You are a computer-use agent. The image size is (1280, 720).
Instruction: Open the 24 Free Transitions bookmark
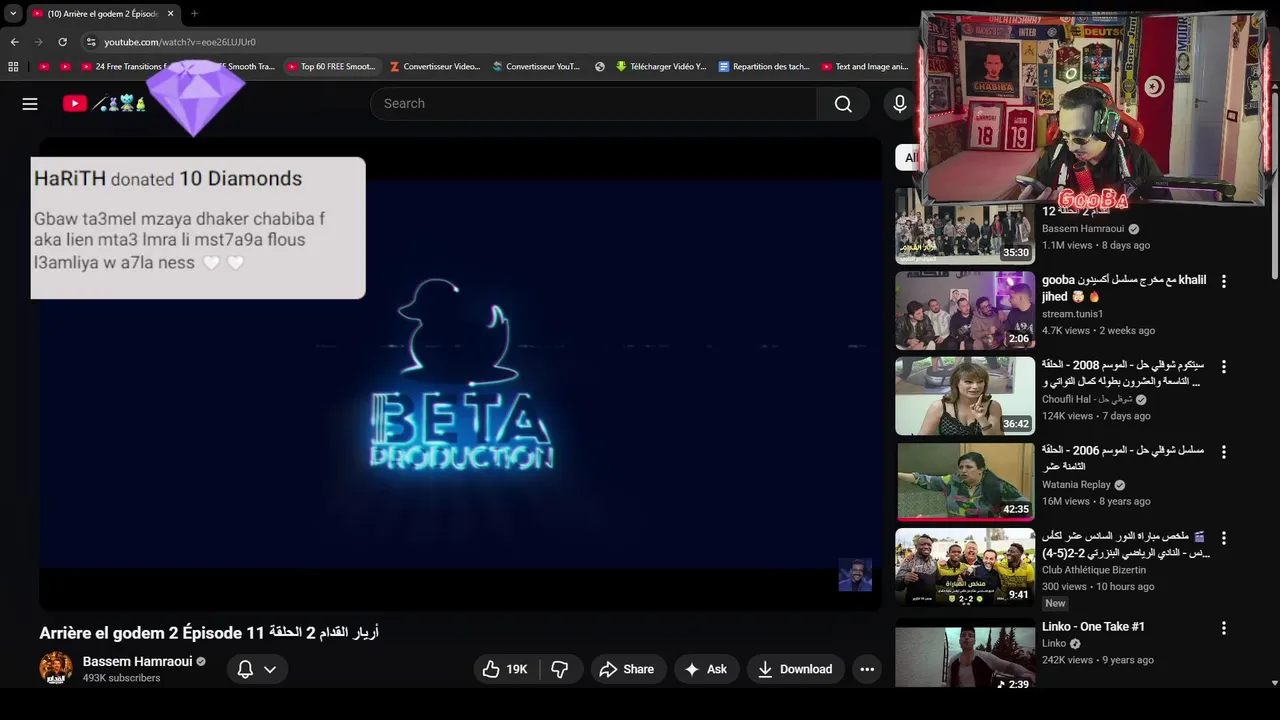pyautogui.click(x=124, y=67)
